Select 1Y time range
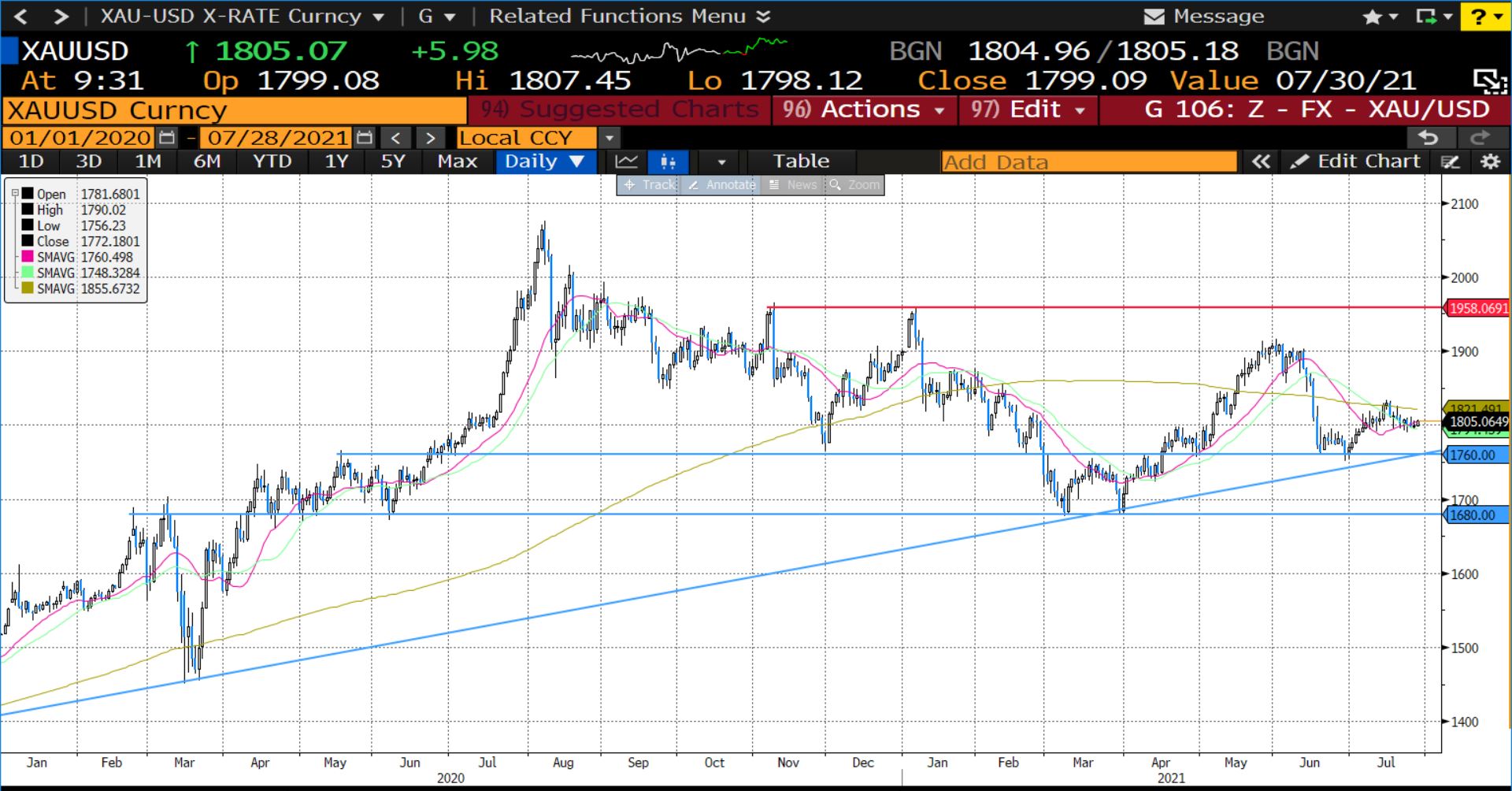Image resolution: width=1512 pixels, height=791 pixels. tap(336, 162)
